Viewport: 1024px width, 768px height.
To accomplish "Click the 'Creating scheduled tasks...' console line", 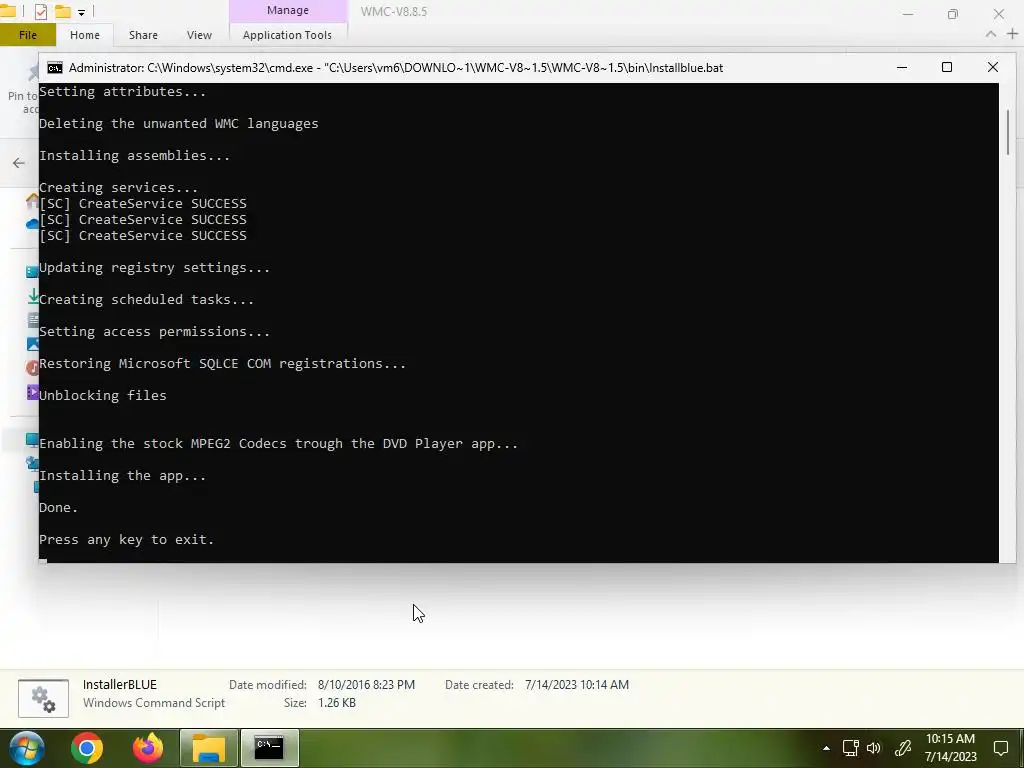I will 147,299.
